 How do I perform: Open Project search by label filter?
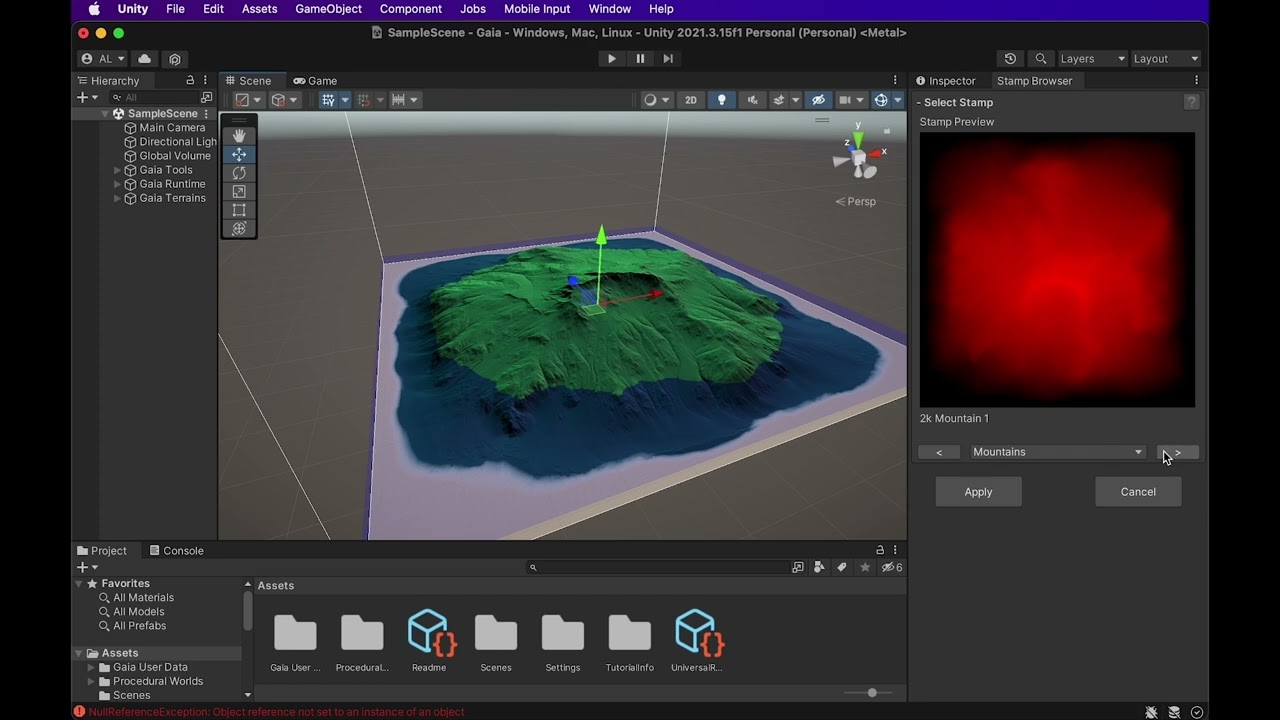tap(842, 567)
